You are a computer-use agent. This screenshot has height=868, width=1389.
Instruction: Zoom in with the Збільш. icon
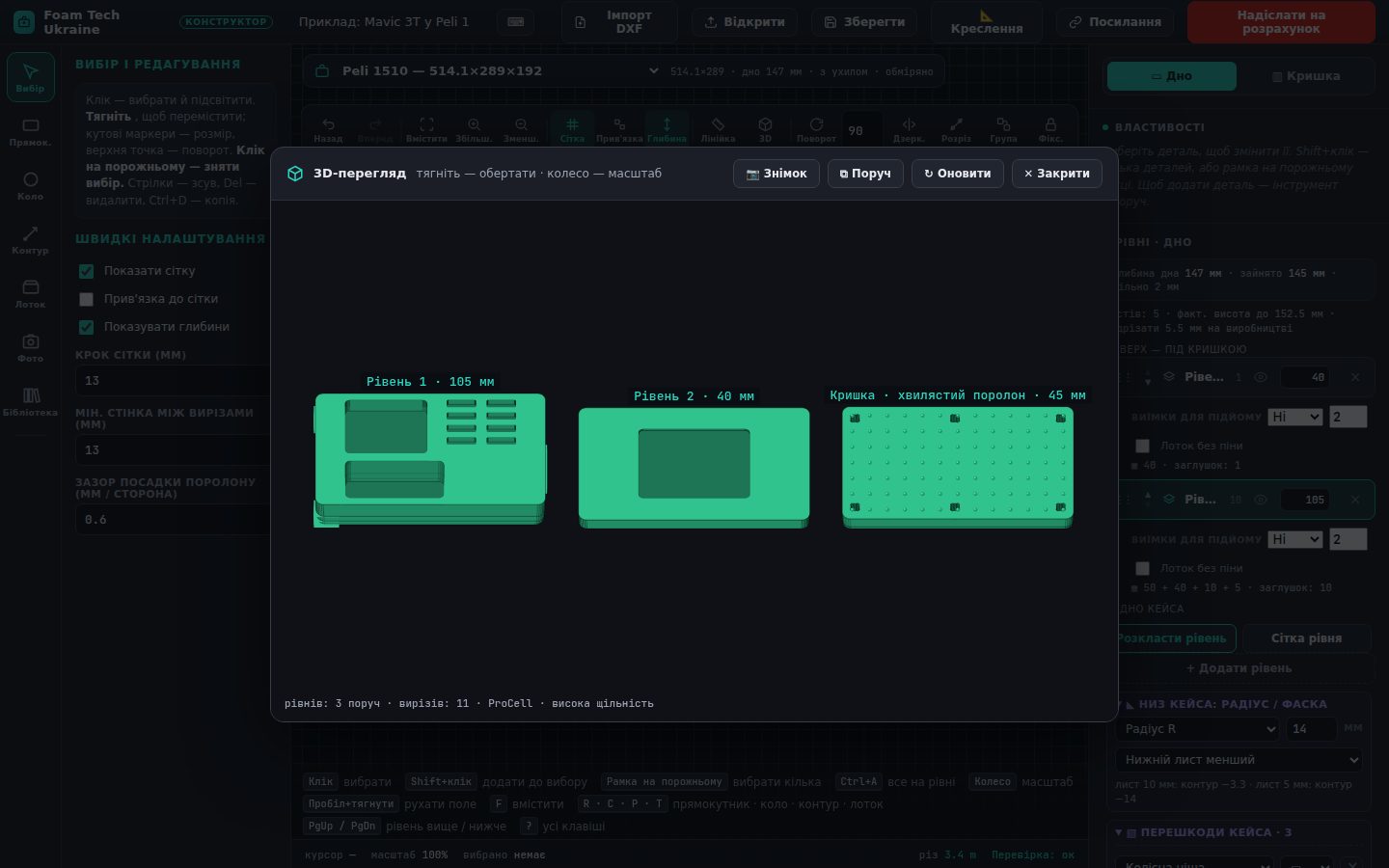tap(474, 129)
